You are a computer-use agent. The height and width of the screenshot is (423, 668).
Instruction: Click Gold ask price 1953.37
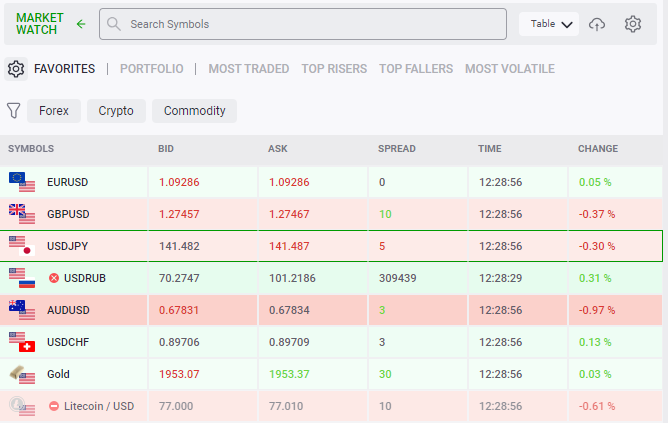pyautogui.click(x=289, y=374)
